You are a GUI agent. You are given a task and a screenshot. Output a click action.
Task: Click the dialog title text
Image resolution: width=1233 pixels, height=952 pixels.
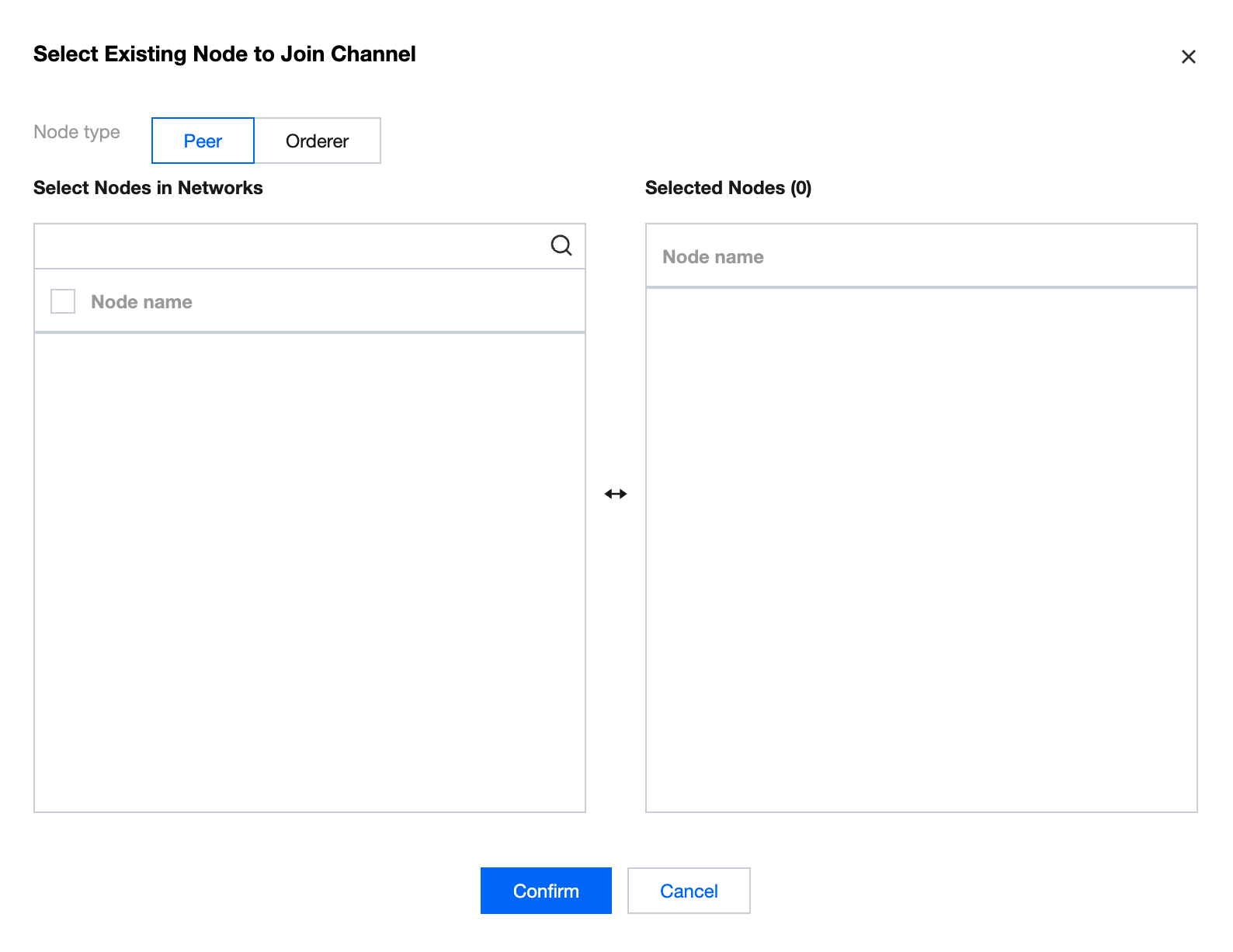224,54
